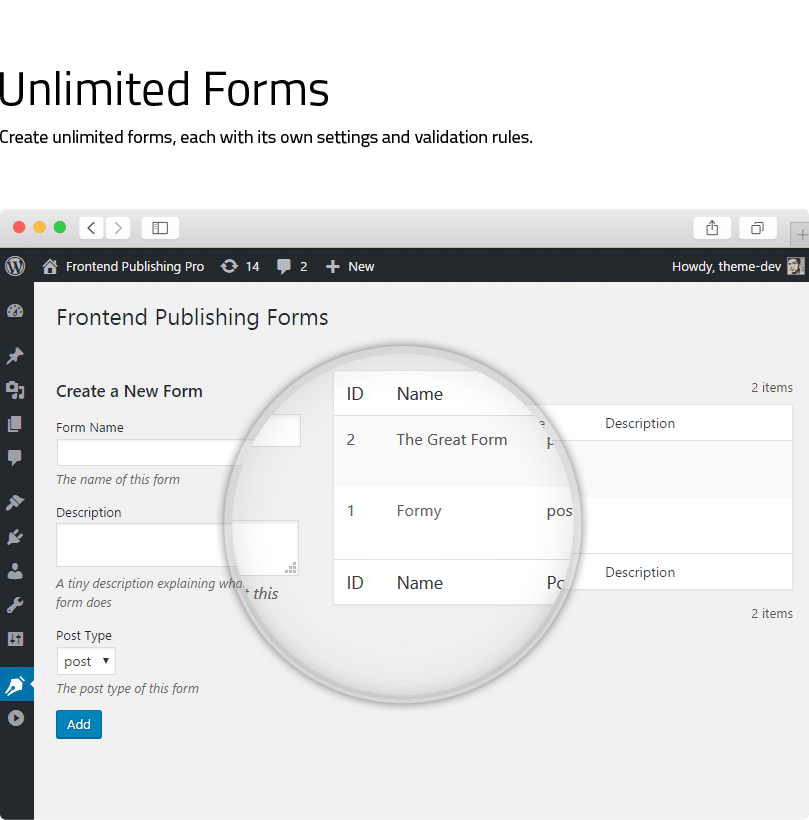Open Settings sliders sidebar icon
Viewport: 809px width, 820px height.
(15, 639)
